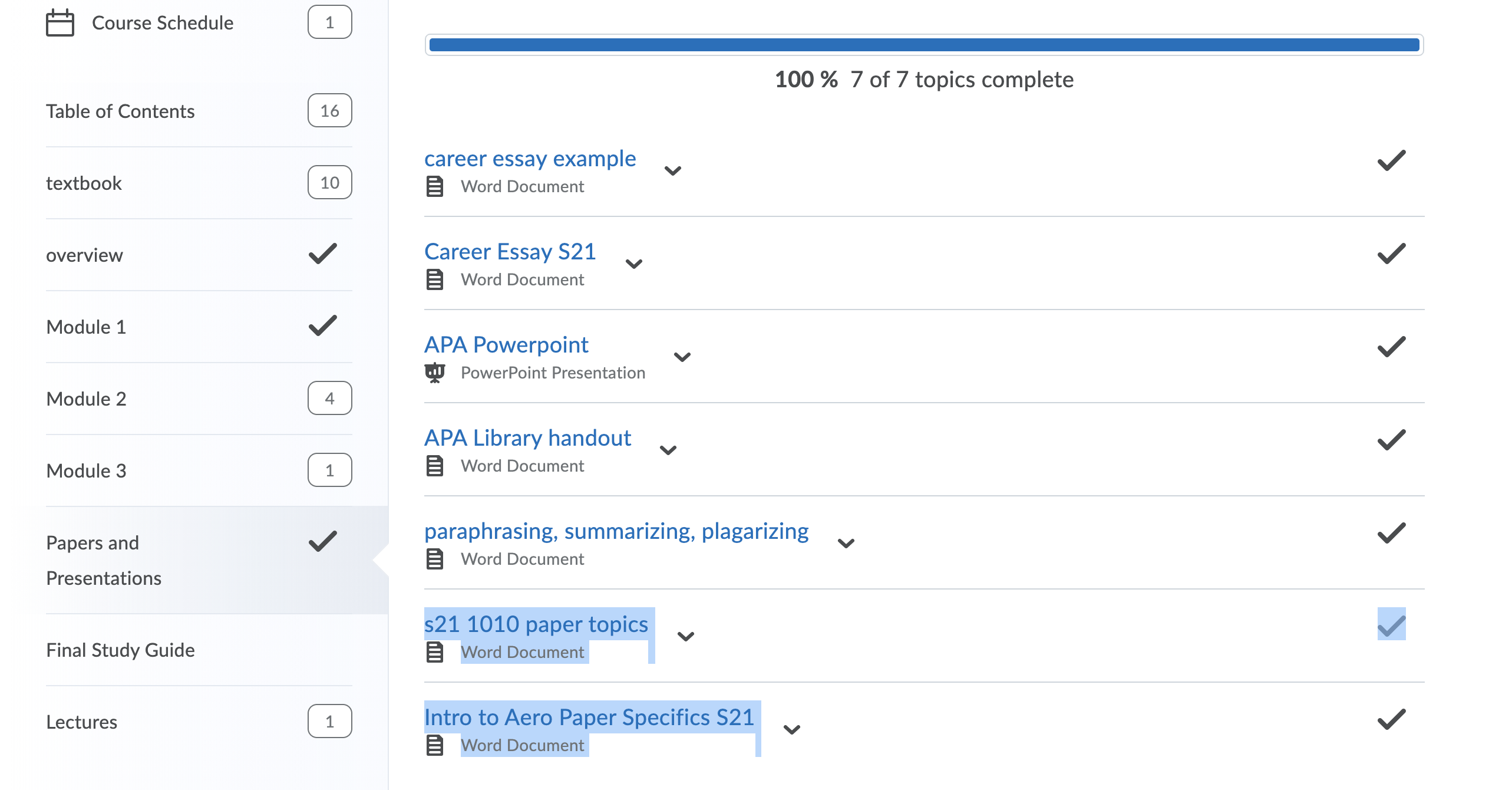Click the document icon under APA Library handout
Screen dimensions: 1512x790
[435, 466]
